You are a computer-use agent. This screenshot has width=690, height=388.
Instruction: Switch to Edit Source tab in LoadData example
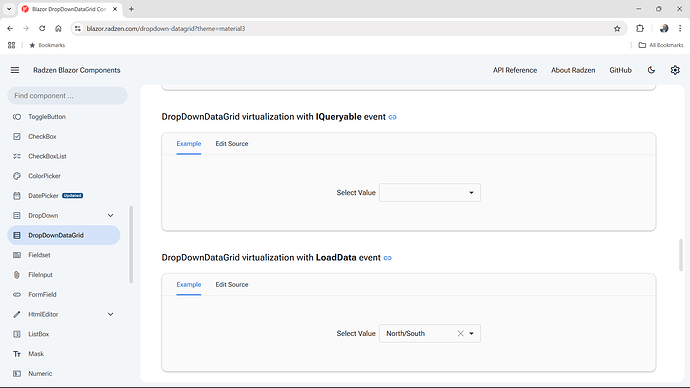coord(231,284)
